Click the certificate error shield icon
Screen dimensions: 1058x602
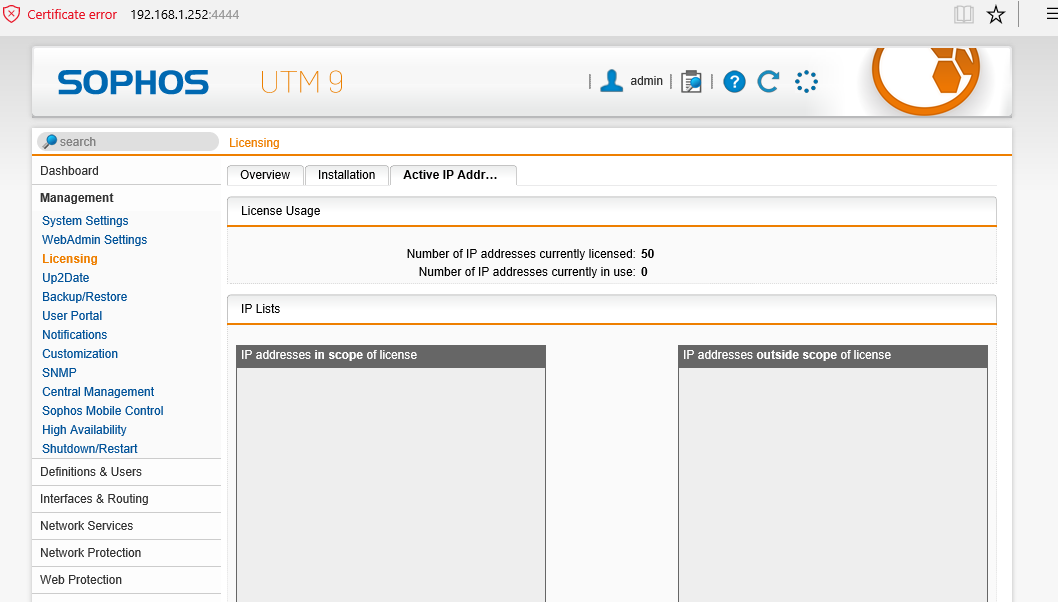(11, 14)
